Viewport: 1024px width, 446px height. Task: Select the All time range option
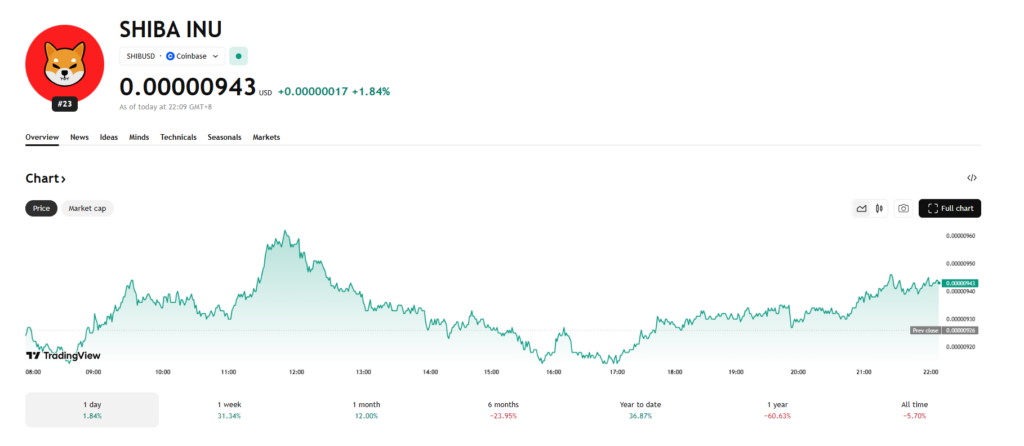tap(915, 409)
